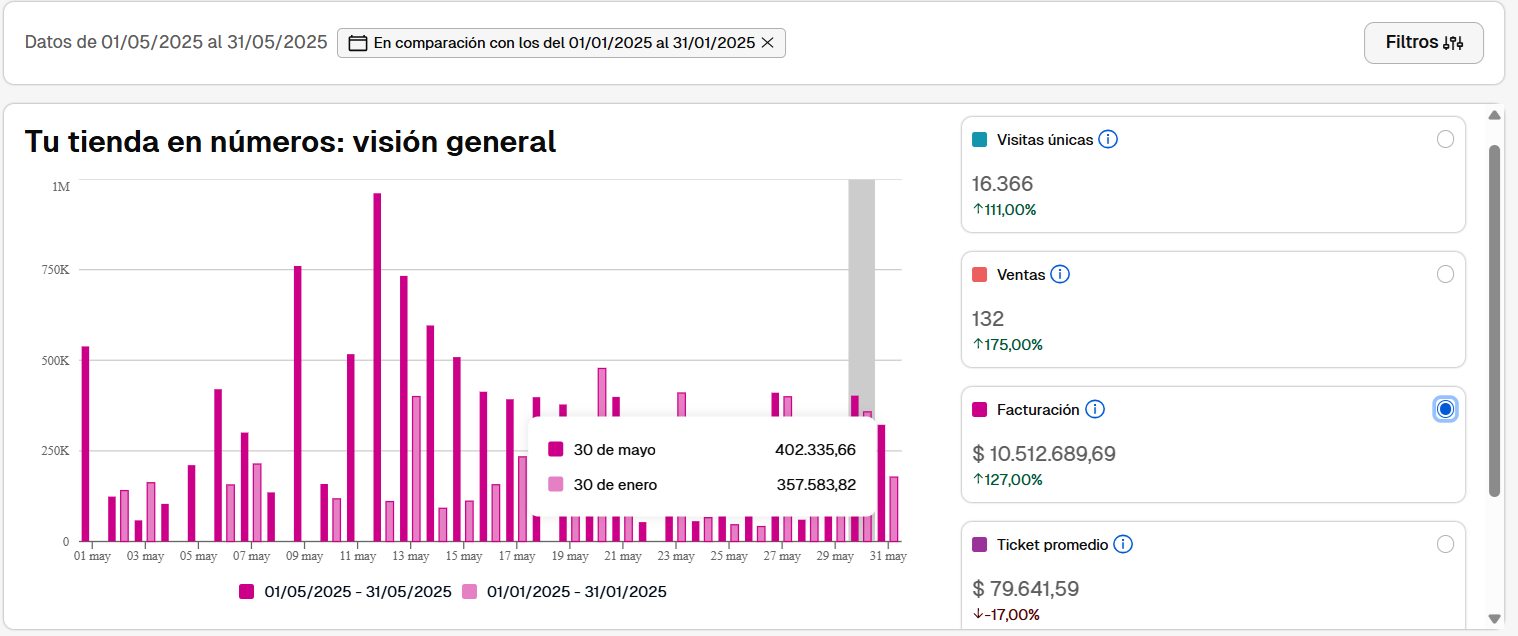This screenshot has width=1518, height=636.
Task: Click info icon next to Ticket promedio
Action: 1123,544
